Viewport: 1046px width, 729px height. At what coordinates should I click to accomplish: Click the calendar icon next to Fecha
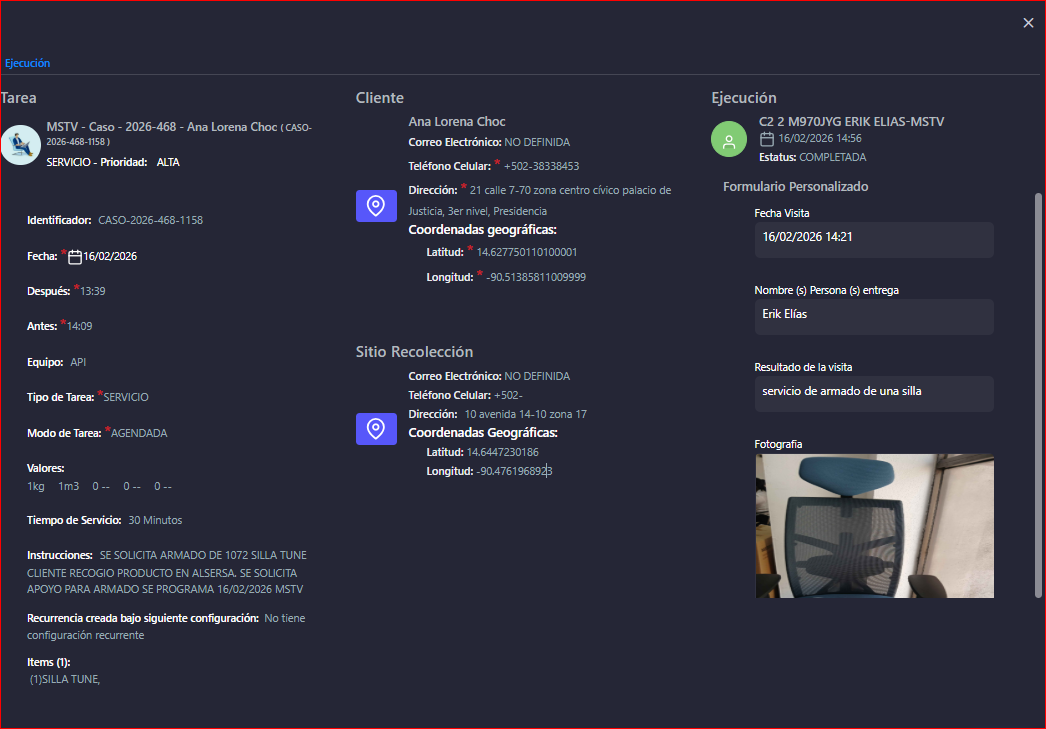click(74, 257)
